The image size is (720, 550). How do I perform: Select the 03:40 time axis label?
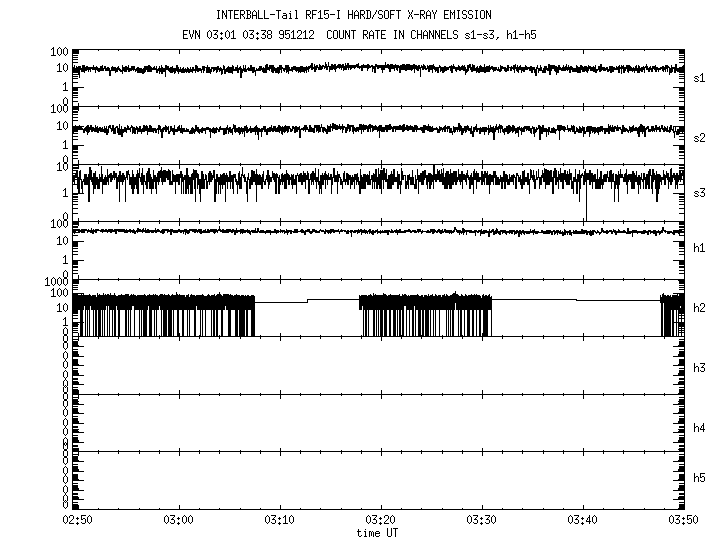click(x=583, y=521)
